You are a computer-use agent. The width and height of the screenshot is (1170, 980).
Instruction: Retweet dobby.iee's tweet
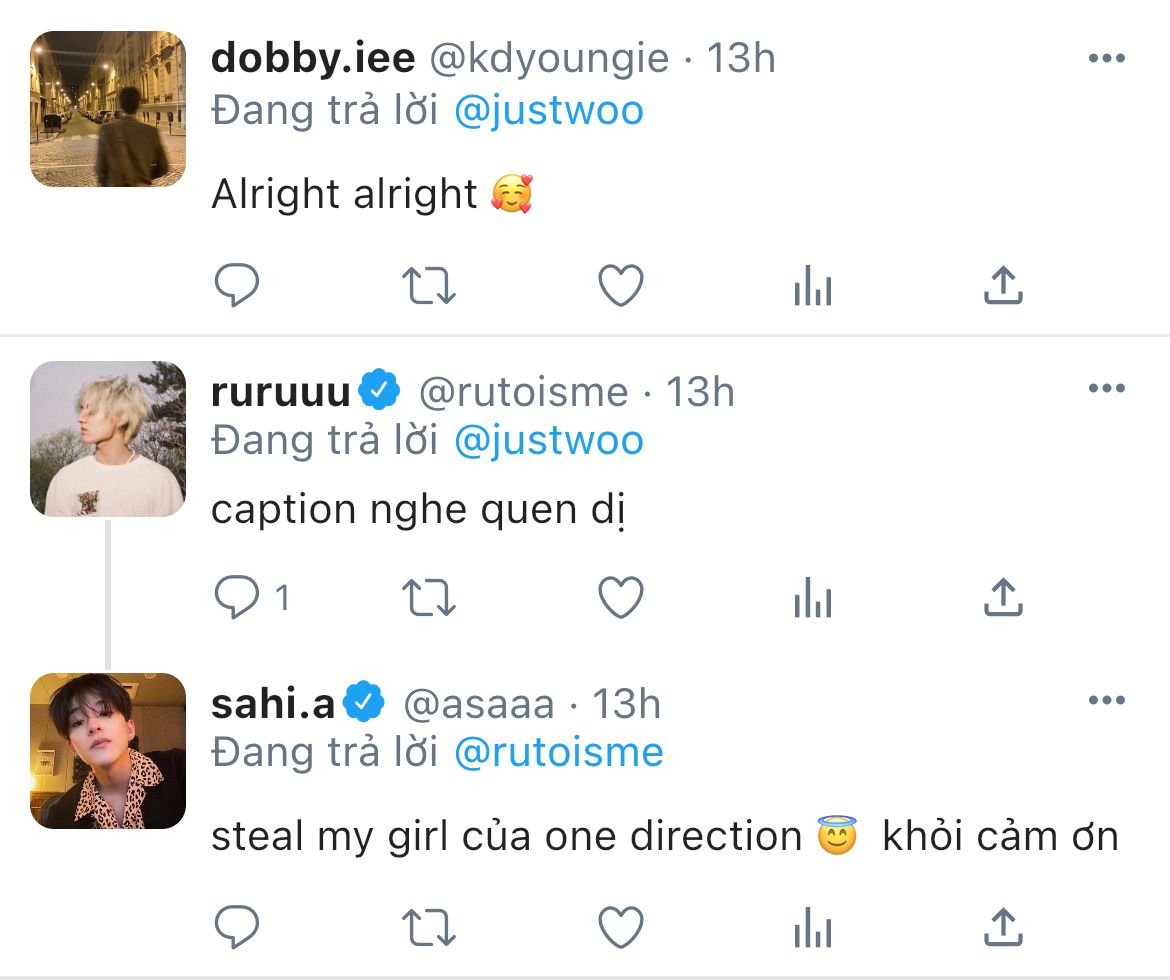[x=429, y=286]
